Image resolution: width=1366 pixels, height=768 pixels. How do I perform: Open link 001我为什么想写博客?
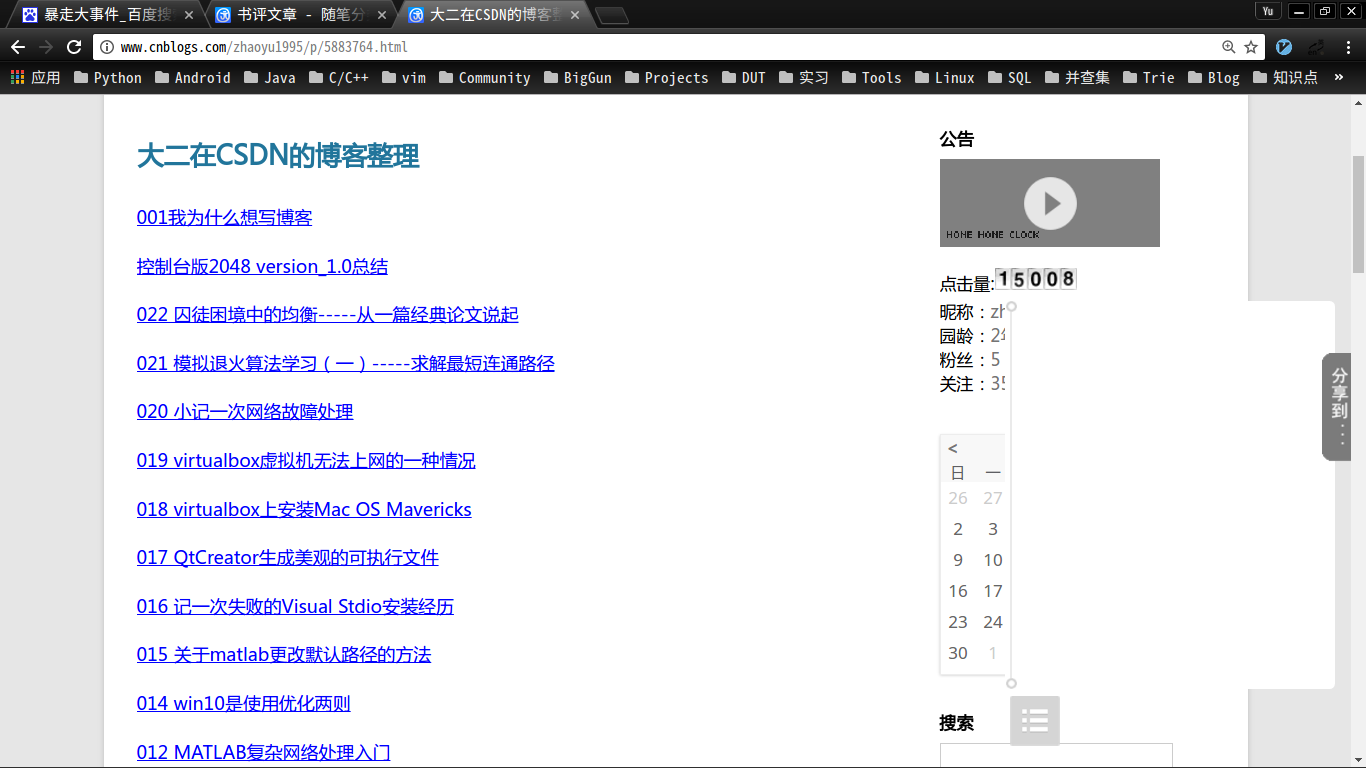point(224,217)
